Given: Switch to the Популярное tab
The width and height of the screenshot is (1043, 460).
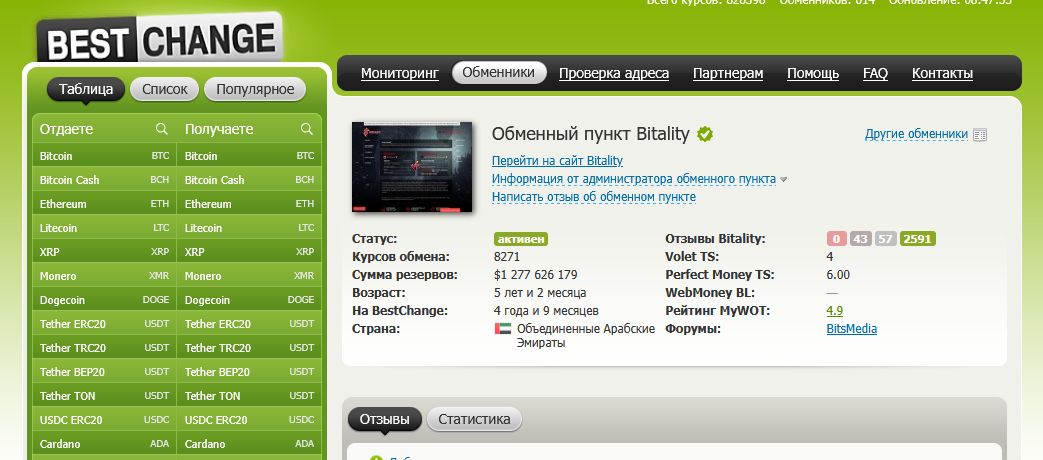Looking at the screenshot, I should 255,89.
